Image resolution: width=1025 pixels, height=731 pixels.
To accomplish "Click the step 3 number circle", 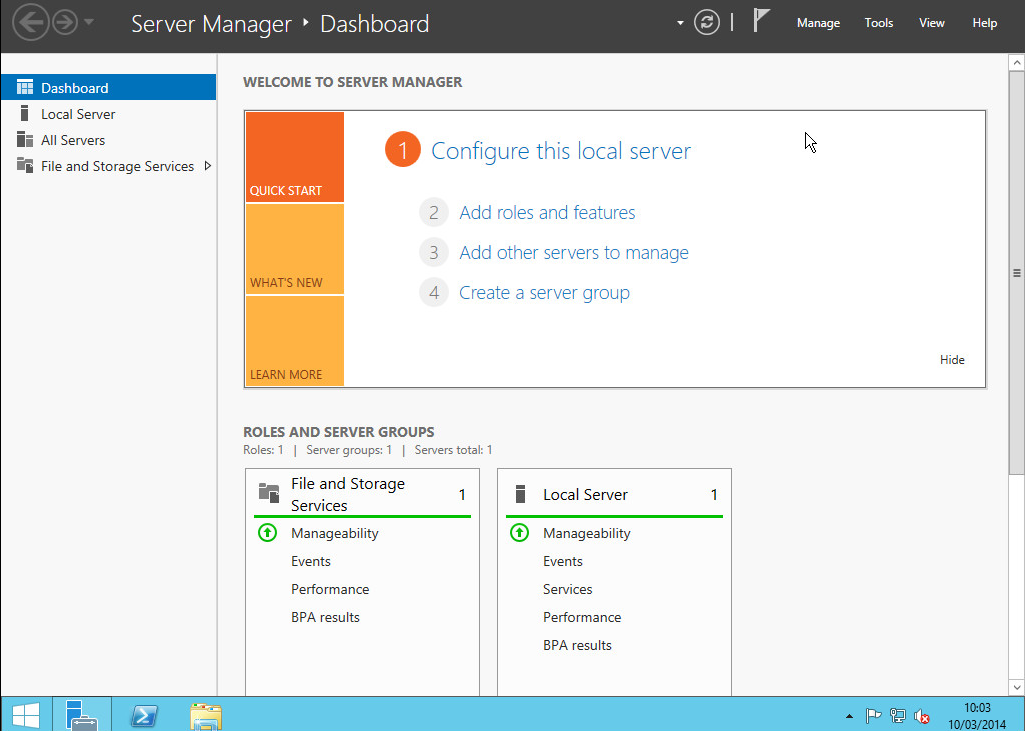I will click(x=433, y=252).
